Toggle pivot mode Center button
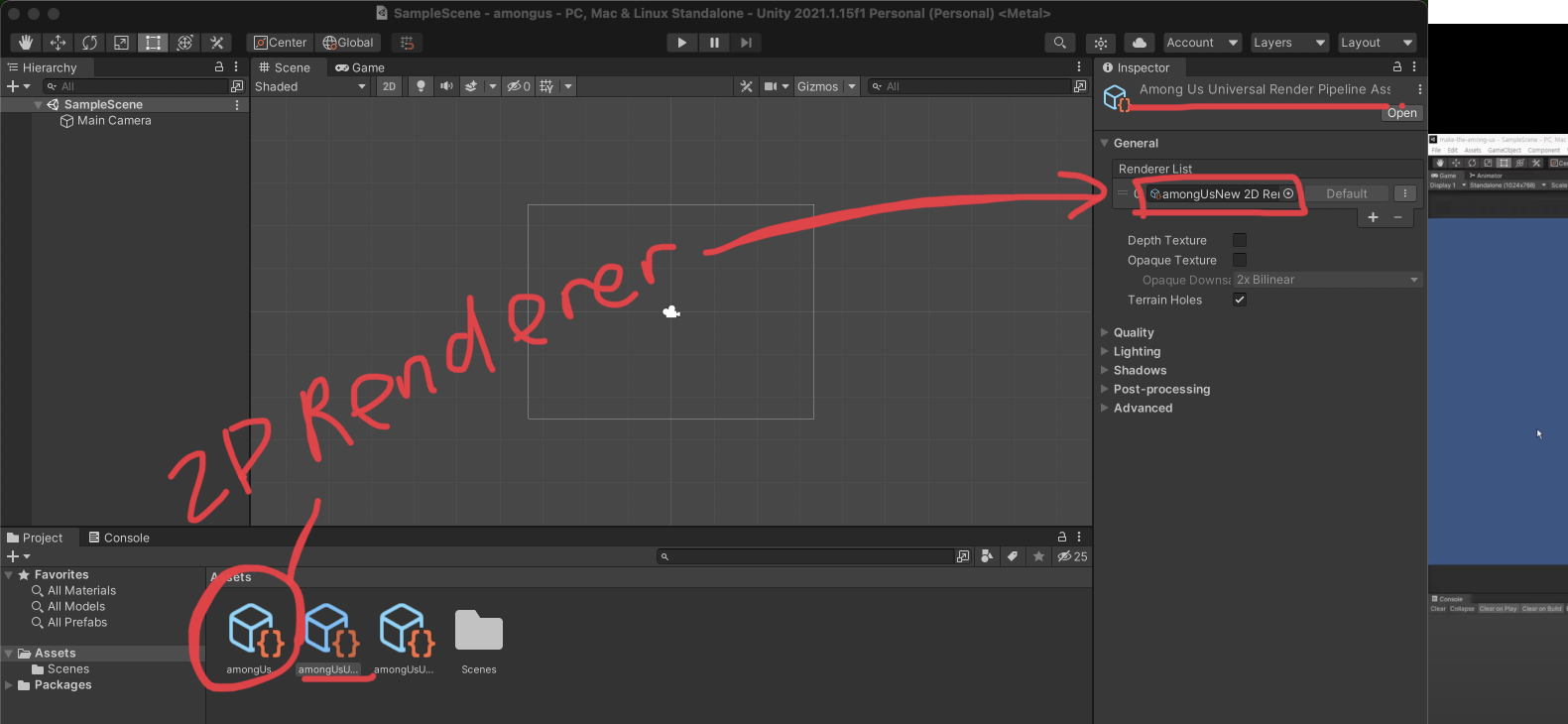The image size is (1568, 724). click(281, 43)
